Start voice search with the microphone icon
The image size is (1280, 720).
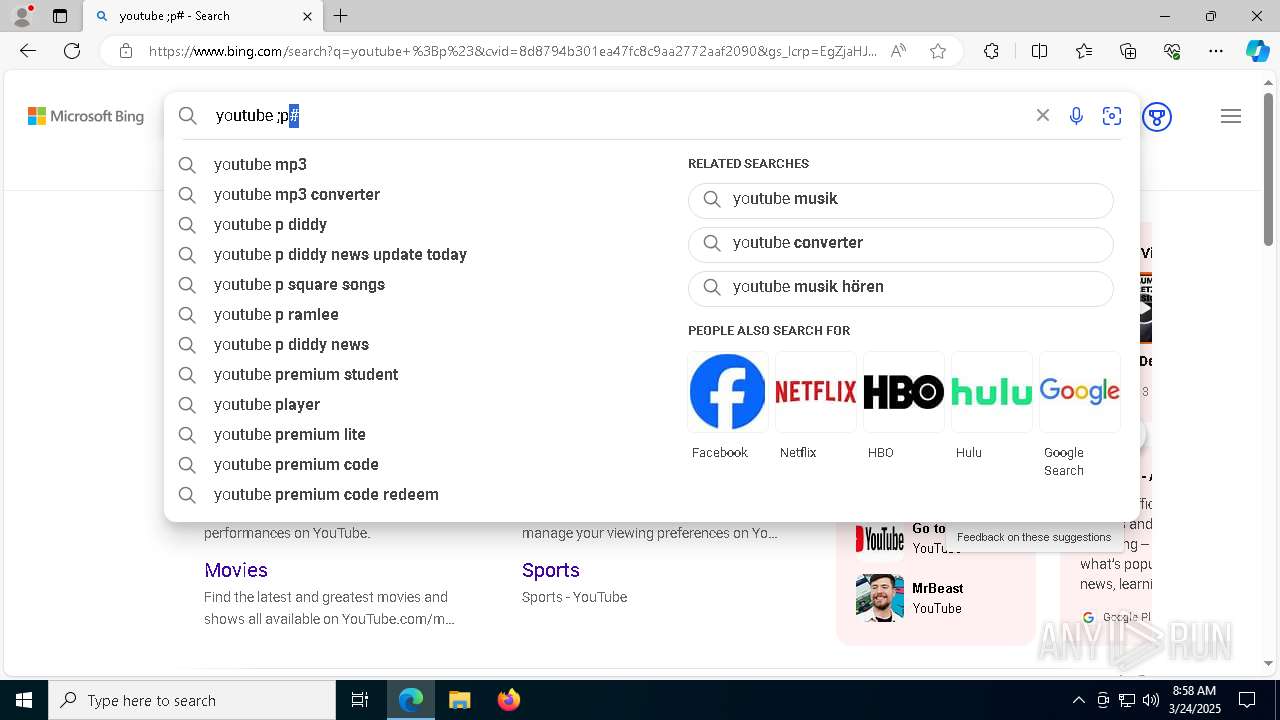click(1076, 116)
